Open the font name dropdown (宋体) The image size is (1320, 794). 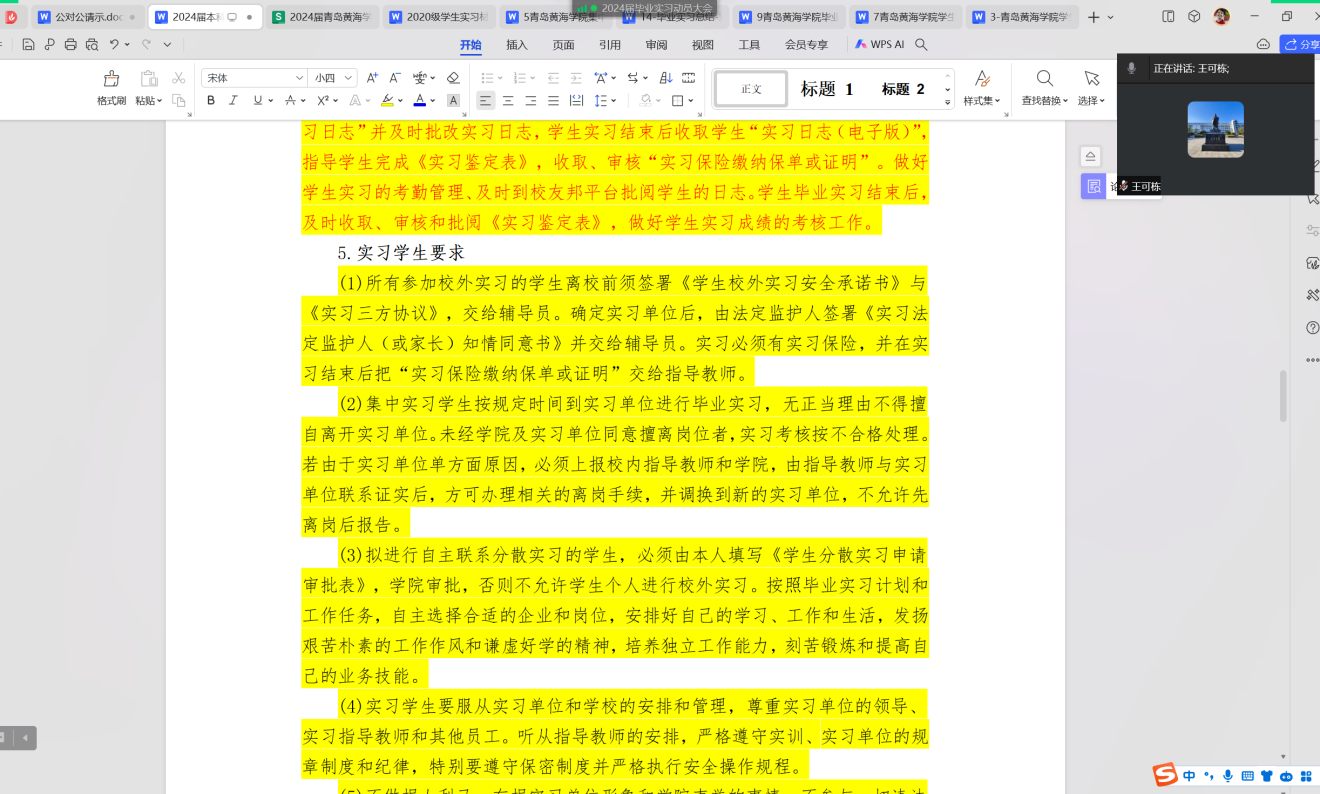(299, 78)
